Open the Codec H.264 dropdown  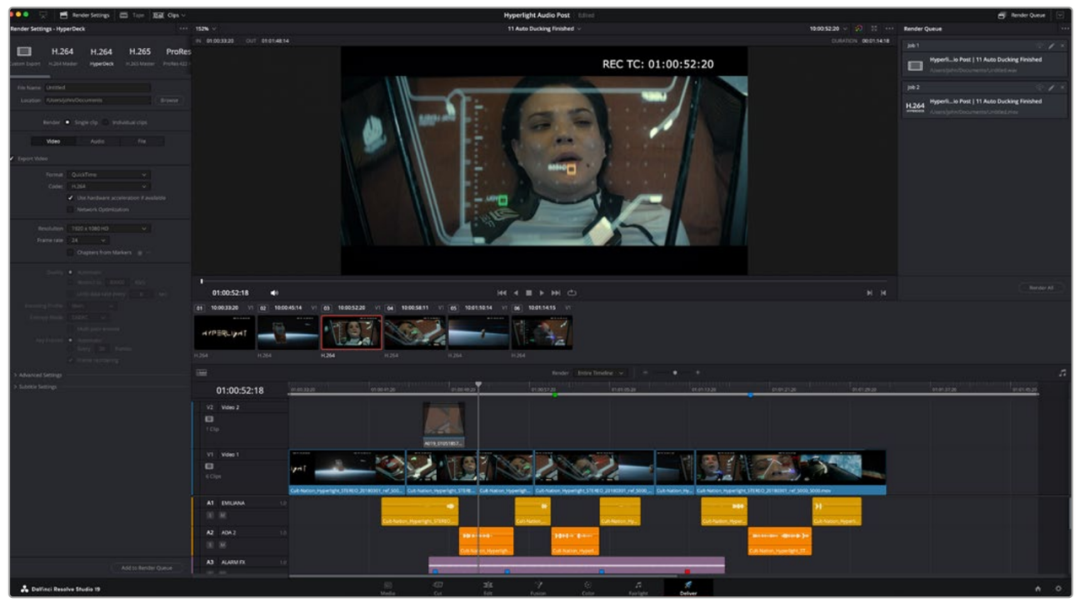108,186
